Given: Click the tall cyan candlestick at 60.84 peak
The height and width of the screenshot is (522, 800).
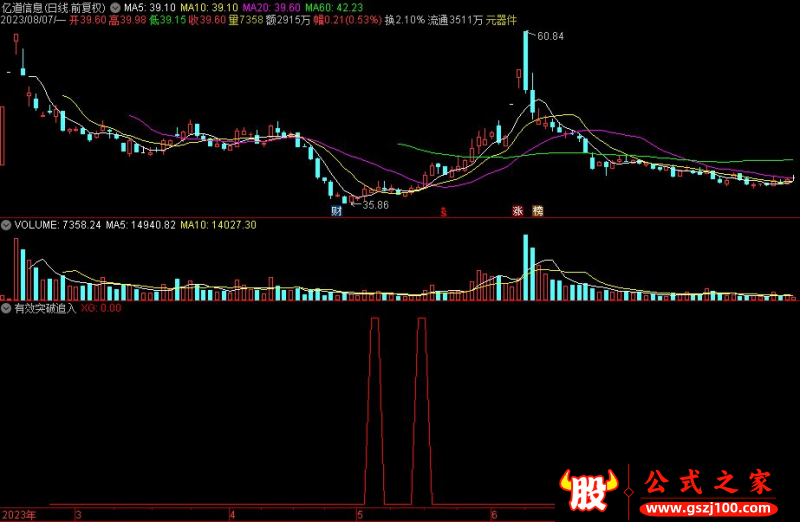Looking at the screenshot, I should tap(526, 61).
